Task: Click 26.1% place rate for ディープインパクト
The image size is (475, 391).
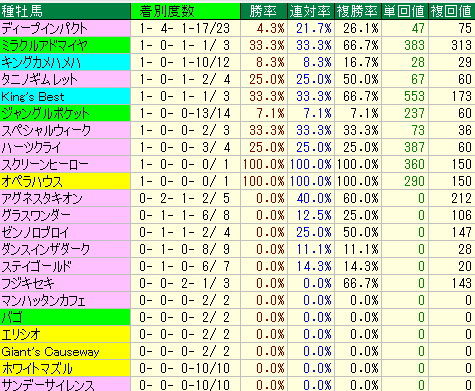Action: coord(361,28)
